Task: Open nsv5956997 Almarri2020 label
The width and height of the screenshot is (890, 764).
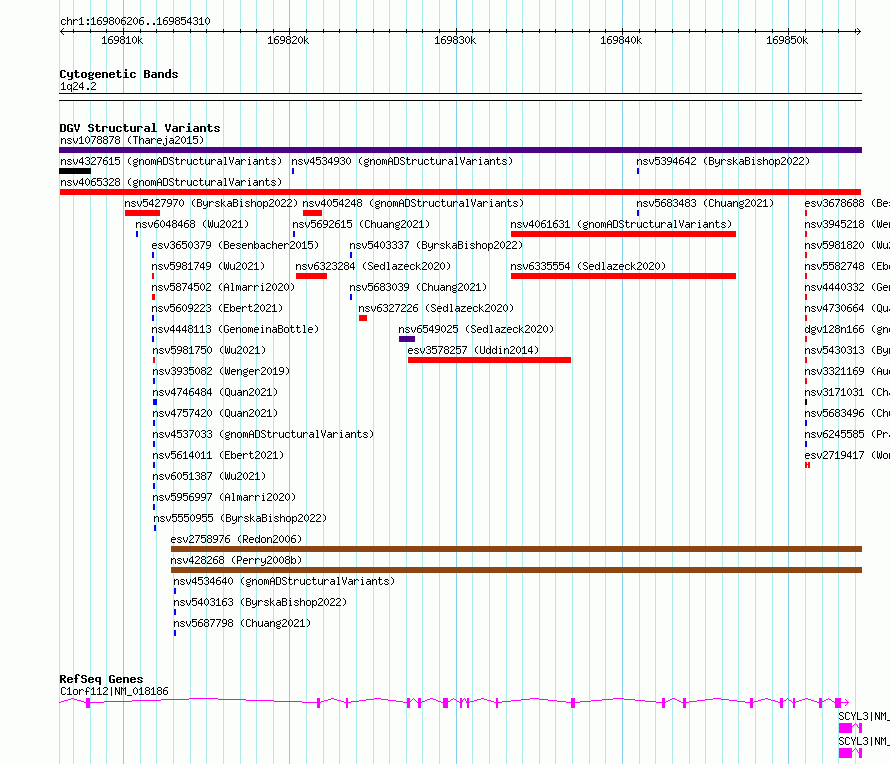Action: click(x=224, y=497)
